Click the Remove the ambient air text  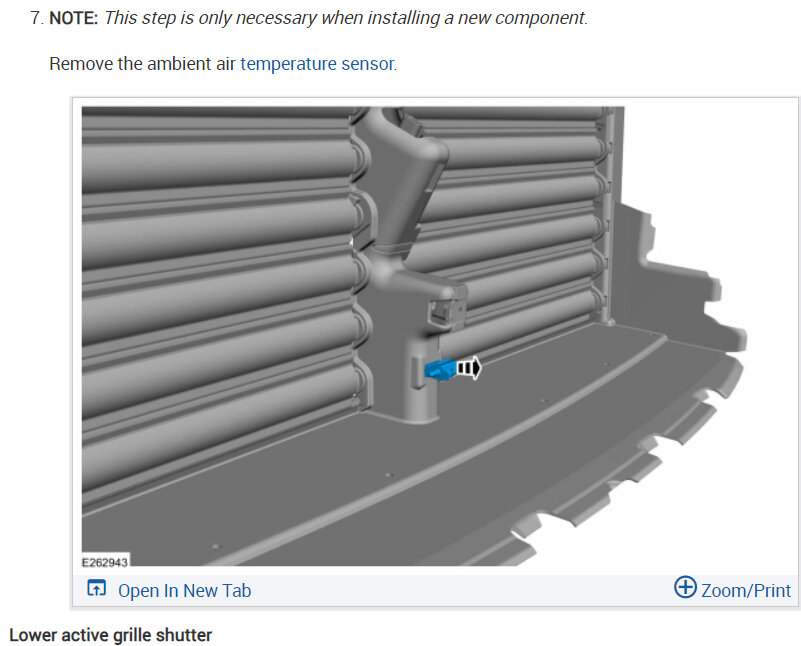tap(143, 64)
